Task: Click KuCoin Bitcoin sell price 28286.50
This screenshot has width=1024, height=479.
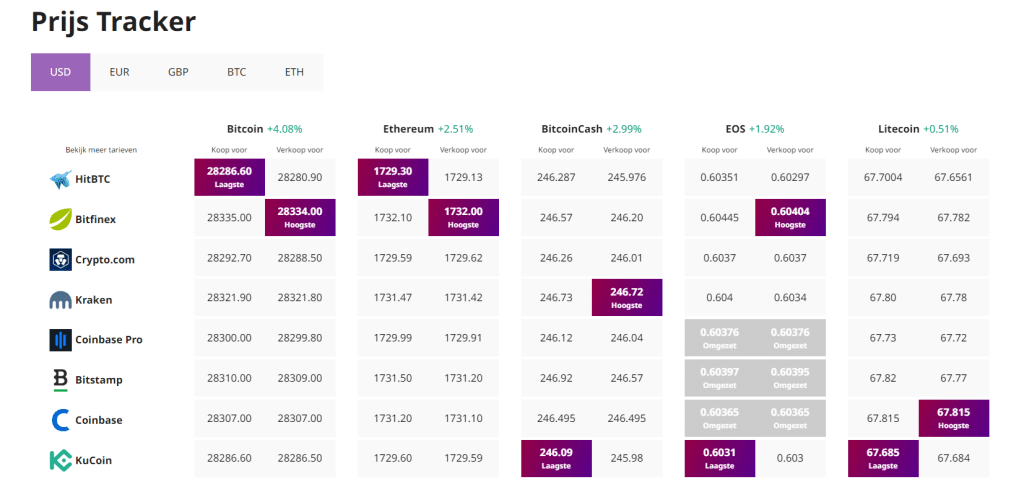Action: [x=300, y=459]
